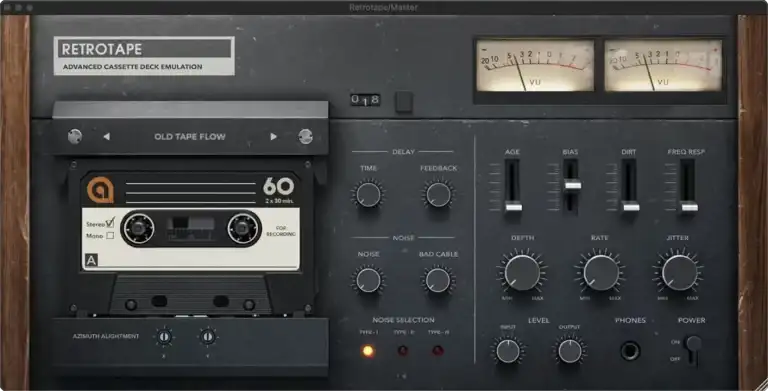The height and width of the screenshot is (391, 768).
Task: Click the FREQ RESP slider handle
Action: pyautogui.click(x=689, y=207)
